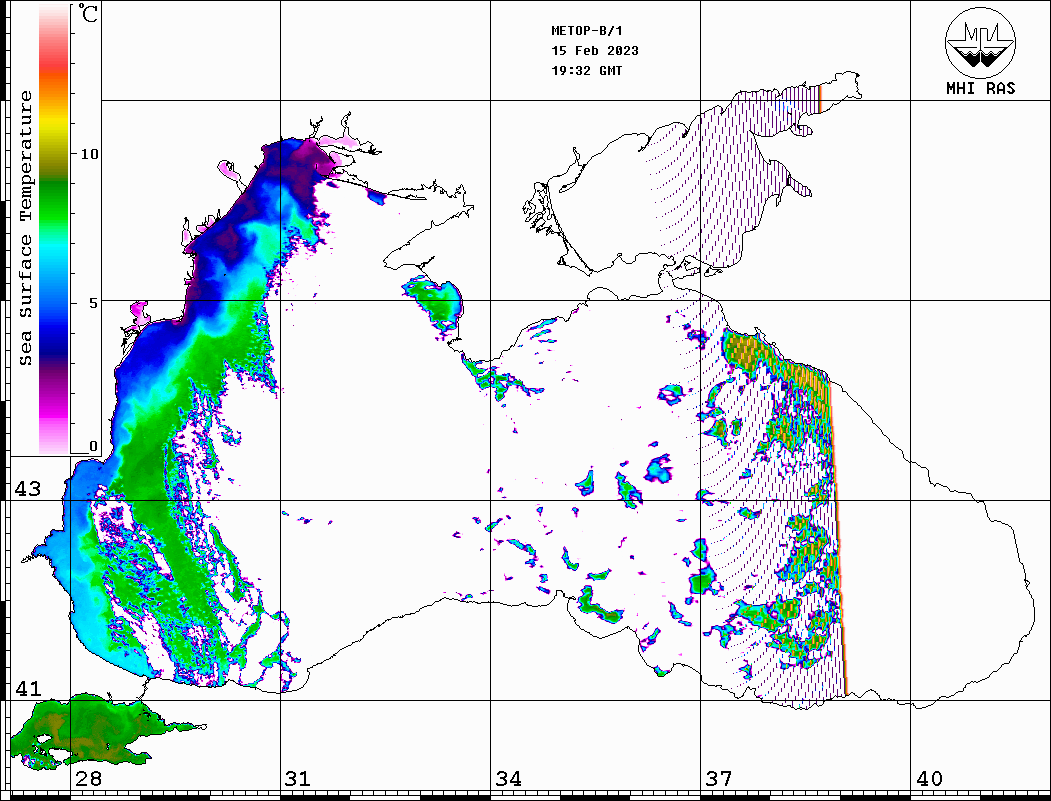
Task: Click latitude label '41'
Action: 28,688
